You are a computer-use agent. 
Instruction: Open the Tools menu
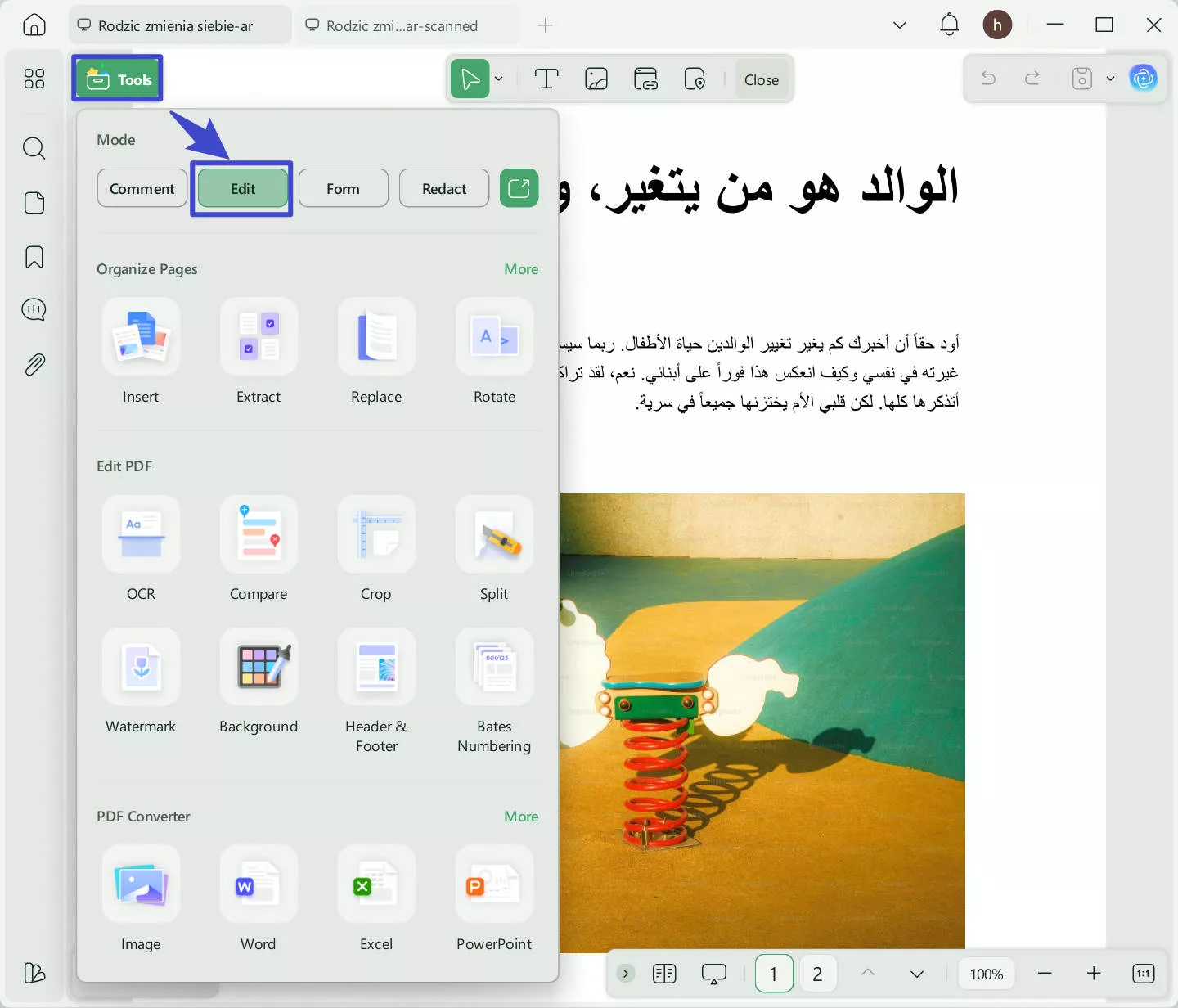pos(117,79)
